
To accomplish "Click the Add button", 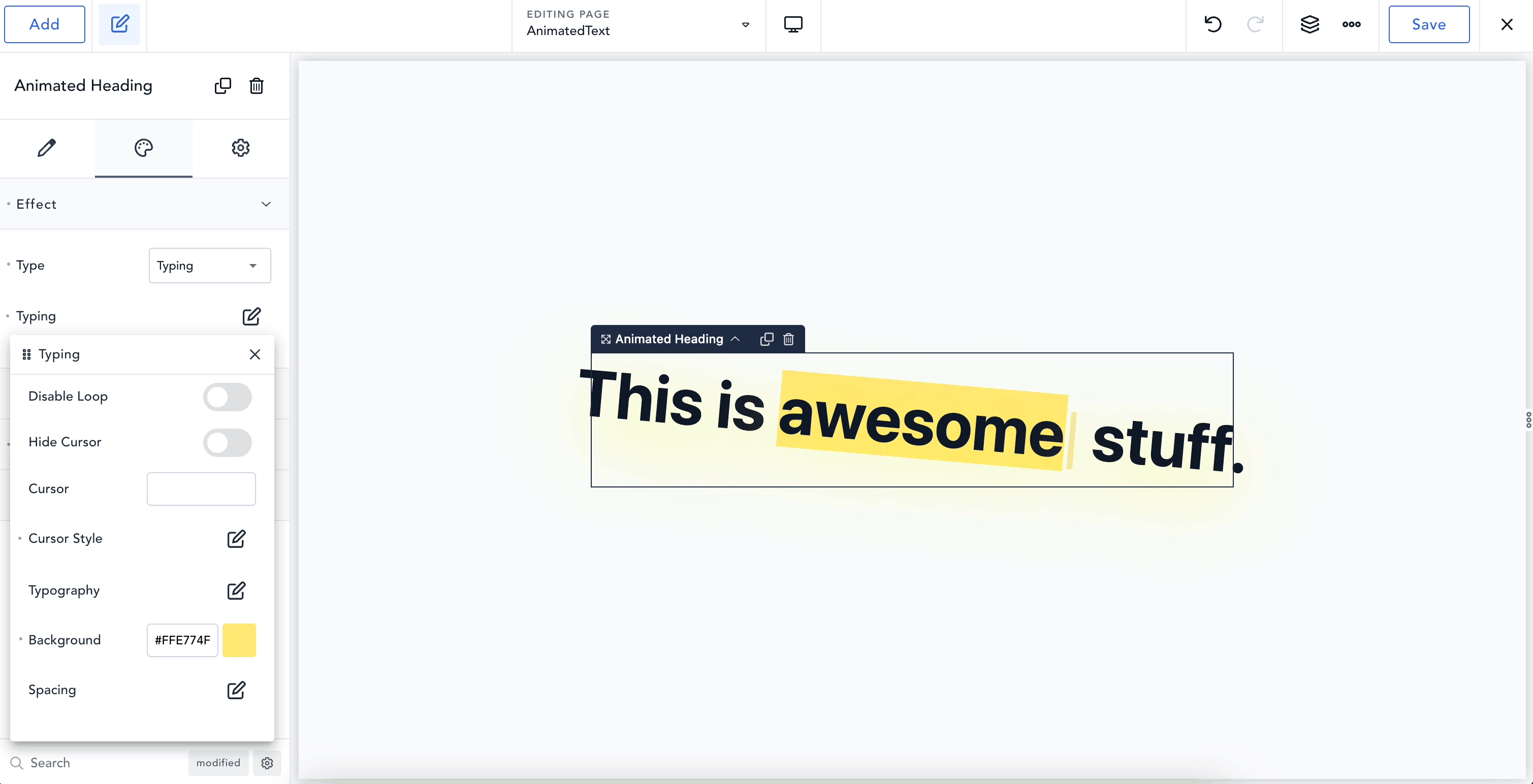I will 45,24.
